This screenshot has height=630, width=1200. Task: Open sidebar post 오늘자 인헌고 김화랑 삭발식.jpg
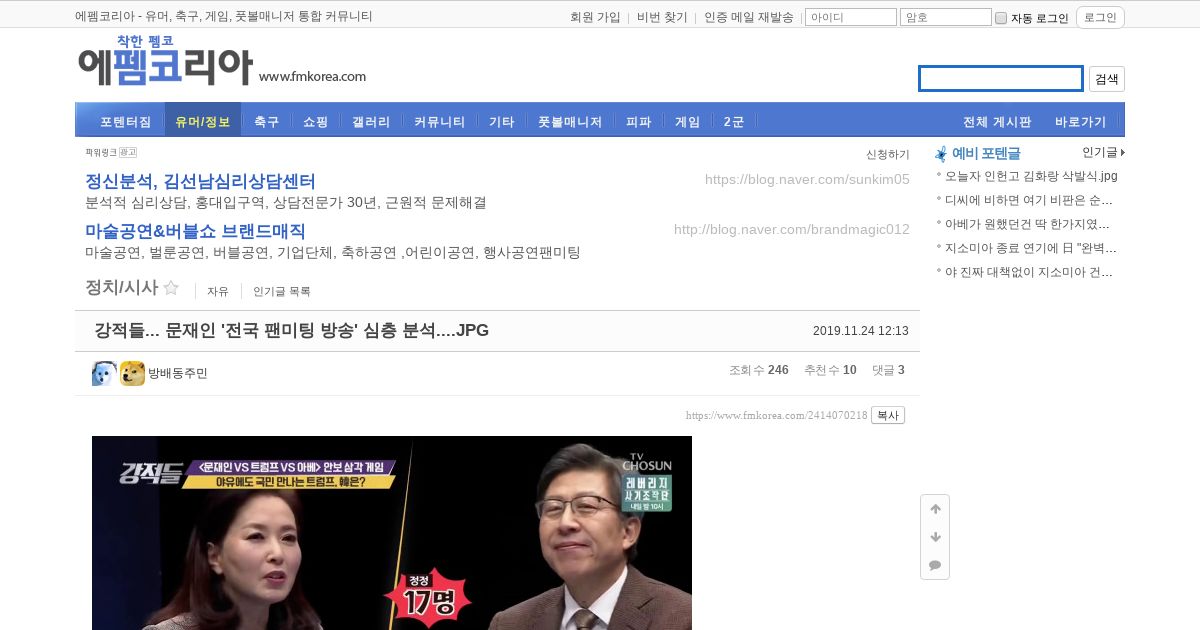[x=1031, y=176]
